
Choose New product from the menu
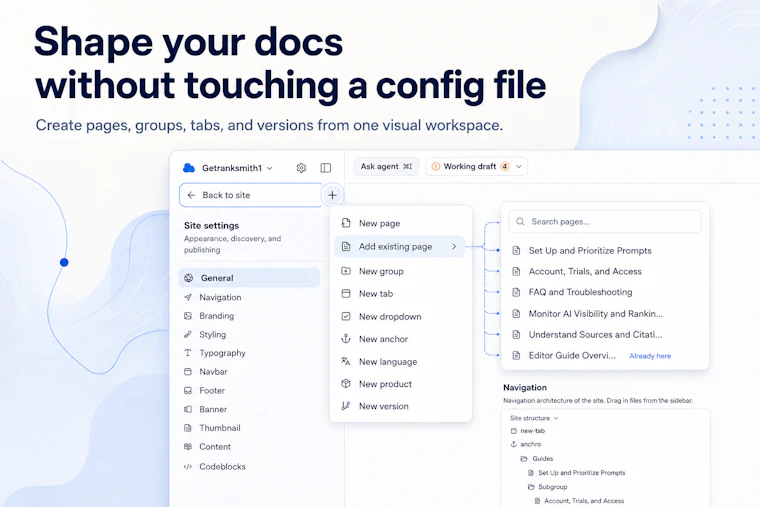click(400, 383)
